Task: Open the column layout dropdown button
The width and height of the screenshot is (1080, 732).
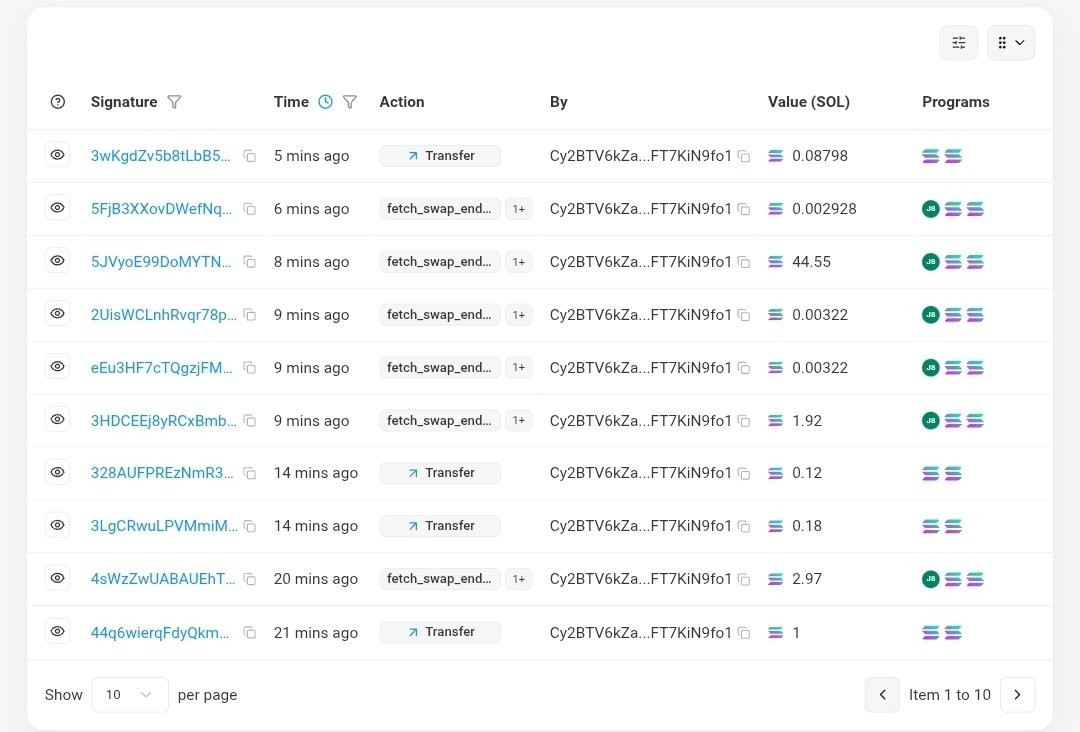Action: (1010, 43)
